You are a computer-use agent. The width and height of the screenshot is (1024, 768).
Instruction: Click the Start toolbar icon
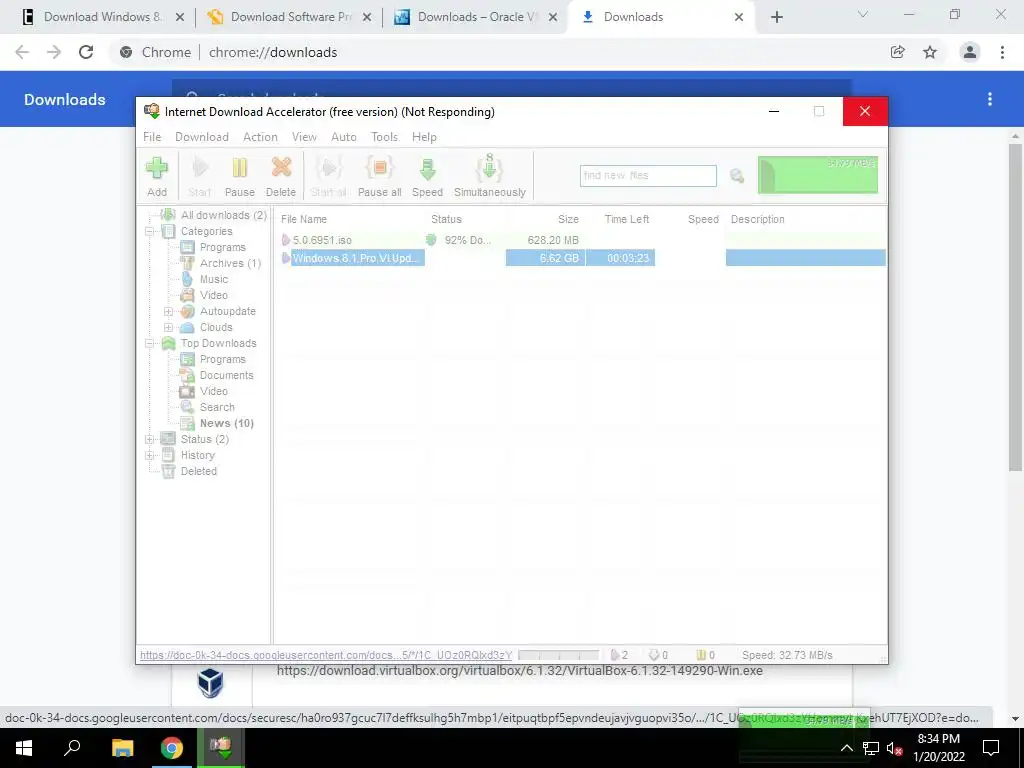click(200, 176)
